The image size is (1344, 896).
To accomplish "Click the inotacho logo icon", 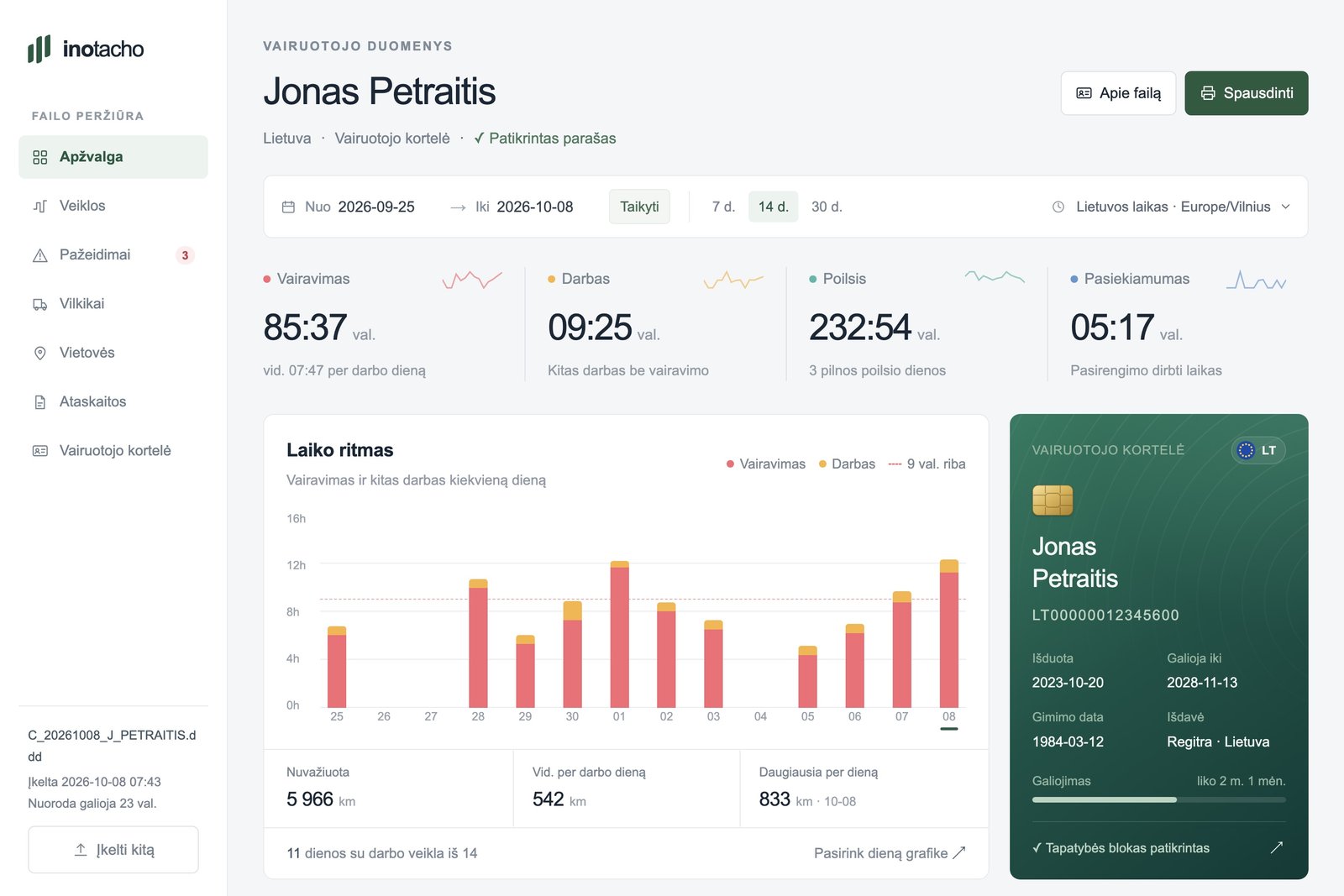I will [39, 49].
